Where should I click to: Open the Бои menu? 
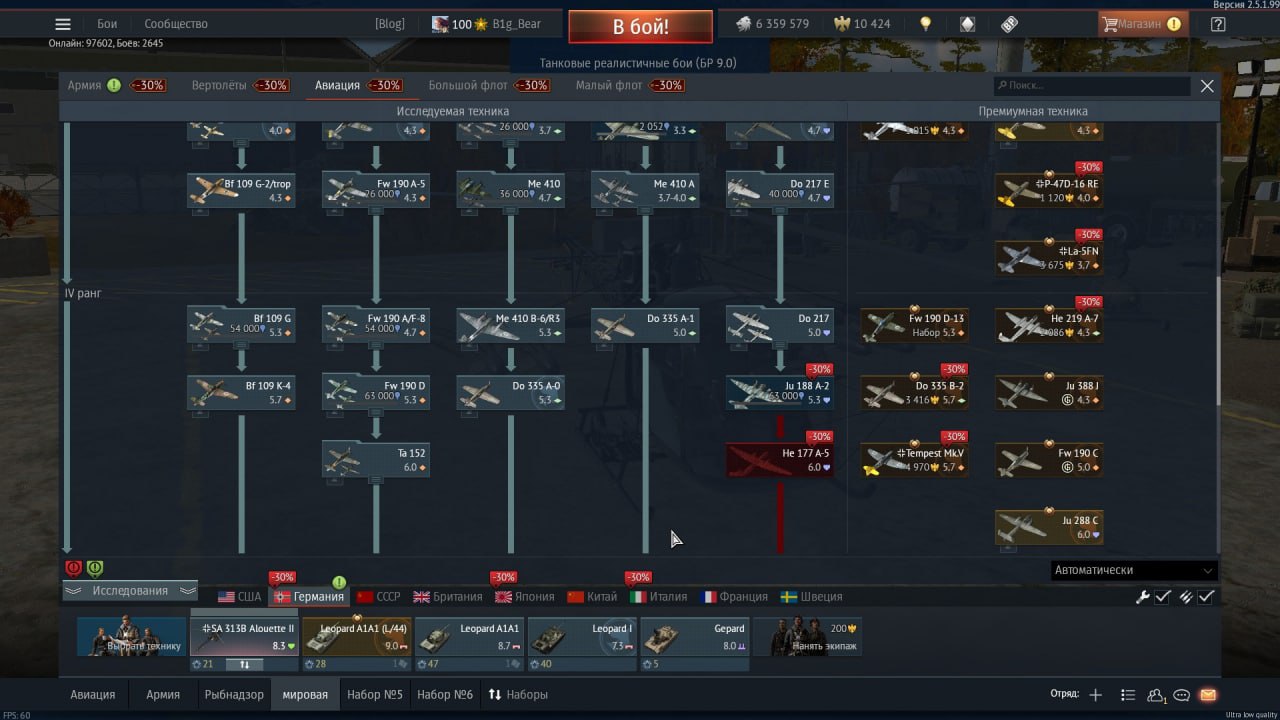tap(107, 24)
